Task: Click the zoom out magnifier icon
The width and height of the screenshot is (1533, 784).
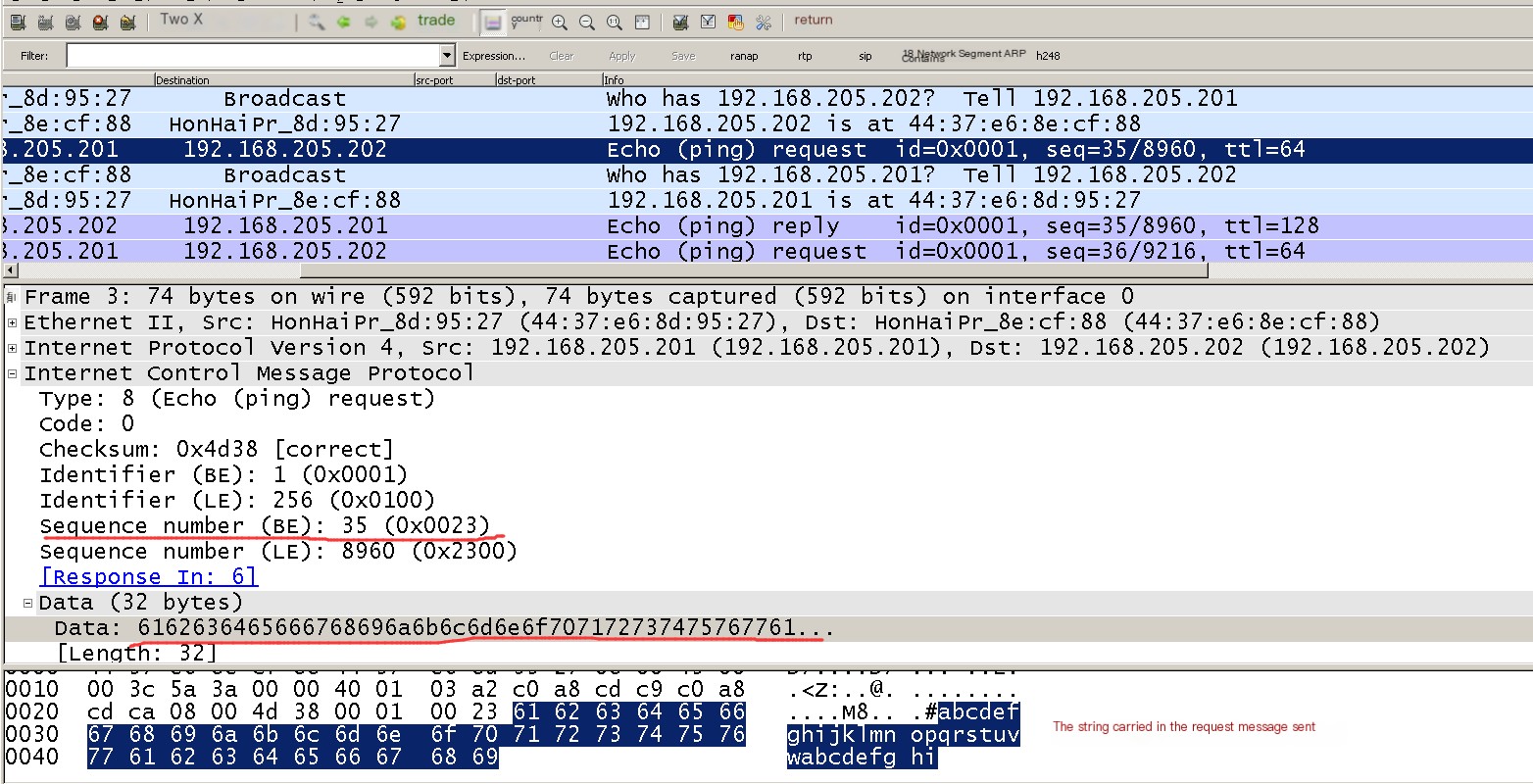Action: pyautogui.click(x=586, y=21)
